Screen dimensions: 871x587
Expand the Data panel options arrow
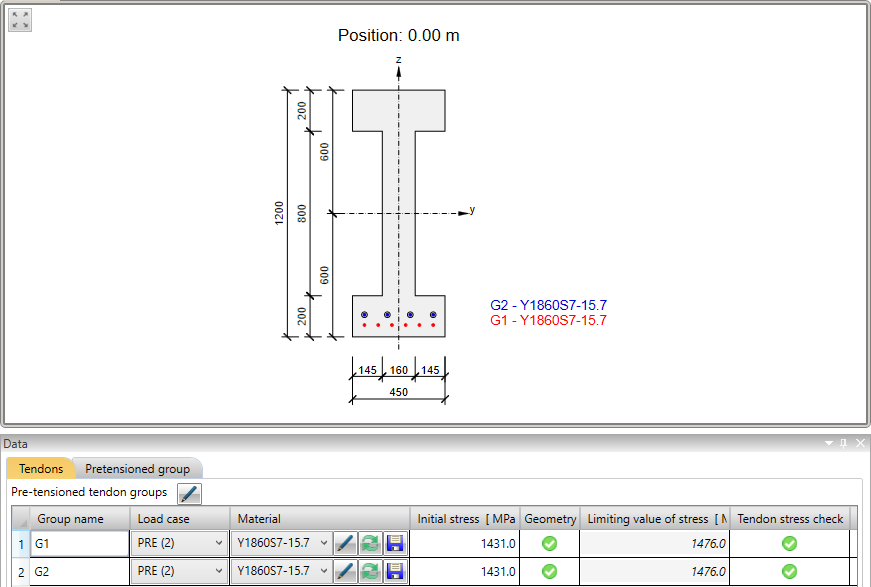pos(827,443)
